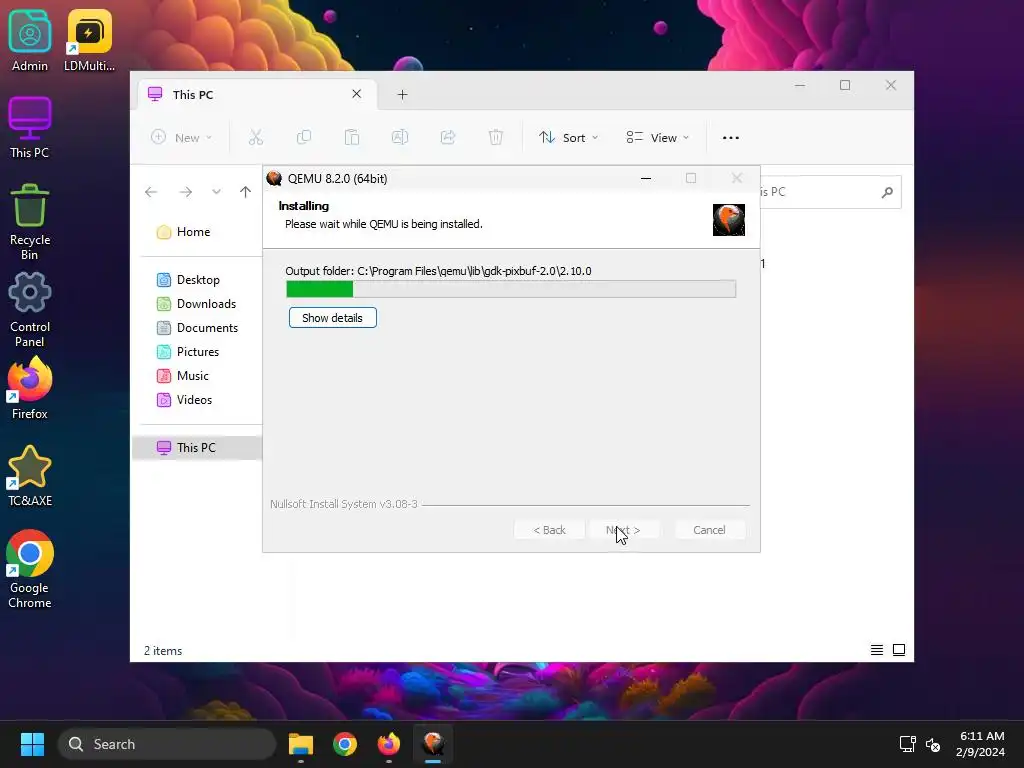This screenshot has width=1024, height=768.
Task: Click the QEMU logo in the installer header
Action: tap(728, 220)
